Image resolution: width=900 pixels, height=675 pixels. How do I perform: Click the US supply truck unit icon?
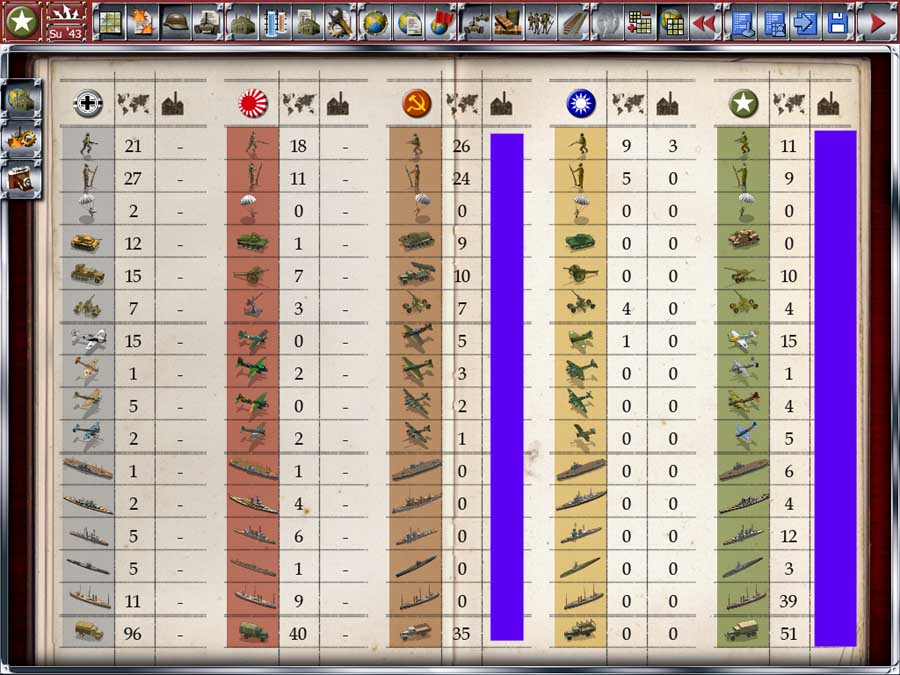pyautogui.click(x=742, y=630)
